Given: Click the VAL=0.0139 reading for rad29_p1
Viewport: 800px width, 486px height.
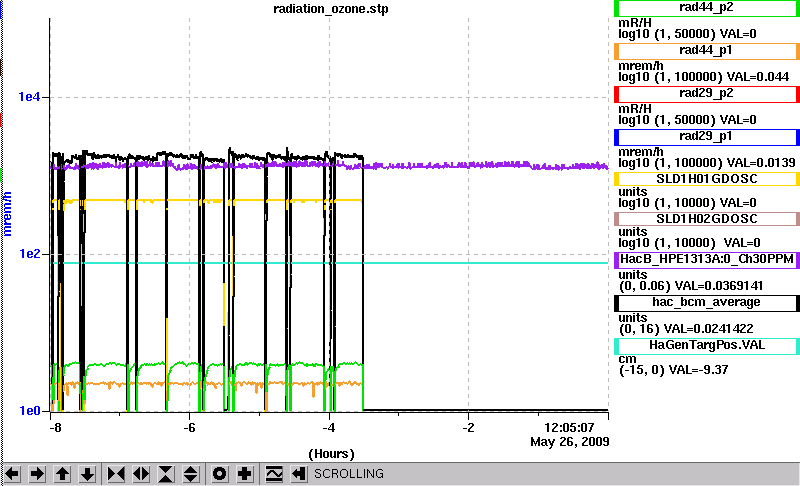Looking at the screenshot, I should pyautogui.click(x=761, y=163).
